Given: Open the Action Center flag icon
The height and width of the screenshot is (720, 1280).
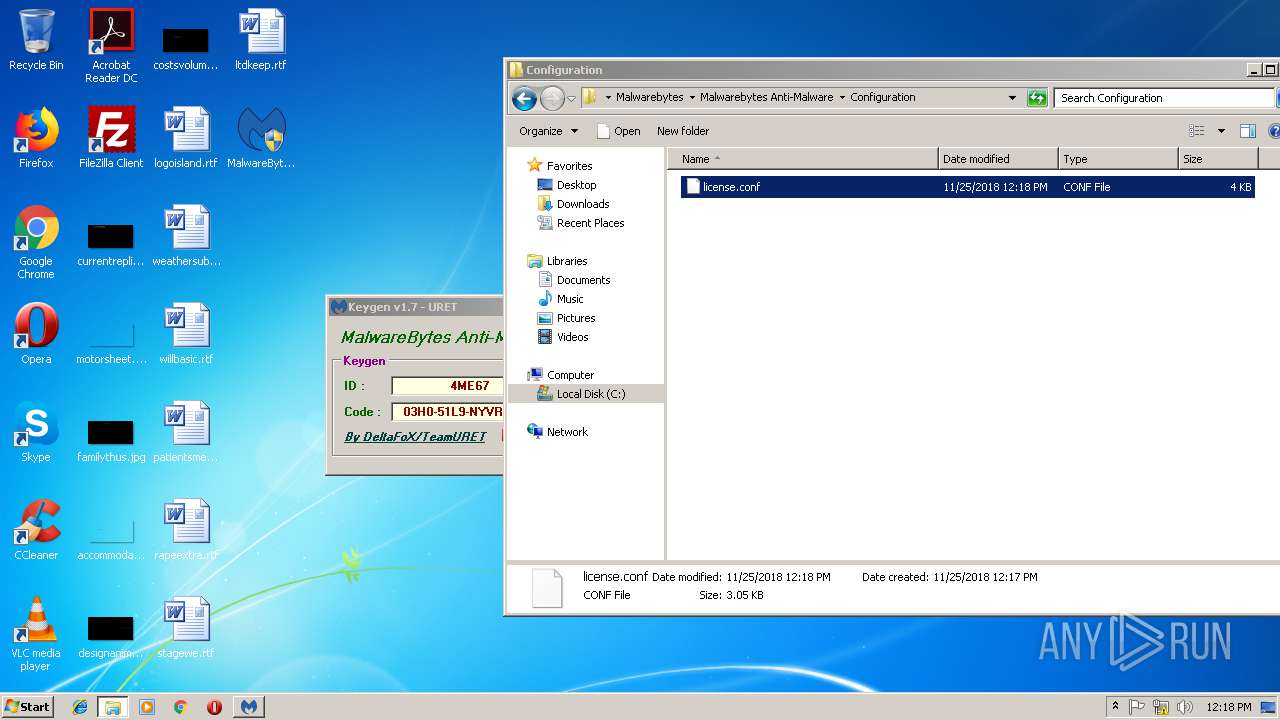Looking at the screenshot, I should [x=1137, y=707].
